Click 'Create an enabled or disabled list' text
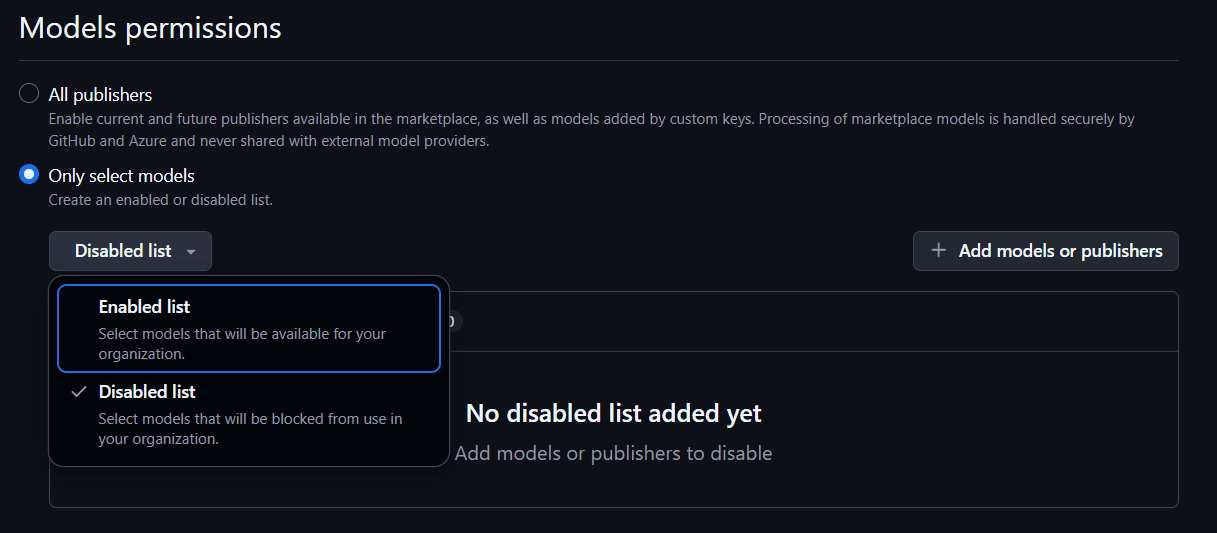The image size is (1217, 533). point(160,200)
